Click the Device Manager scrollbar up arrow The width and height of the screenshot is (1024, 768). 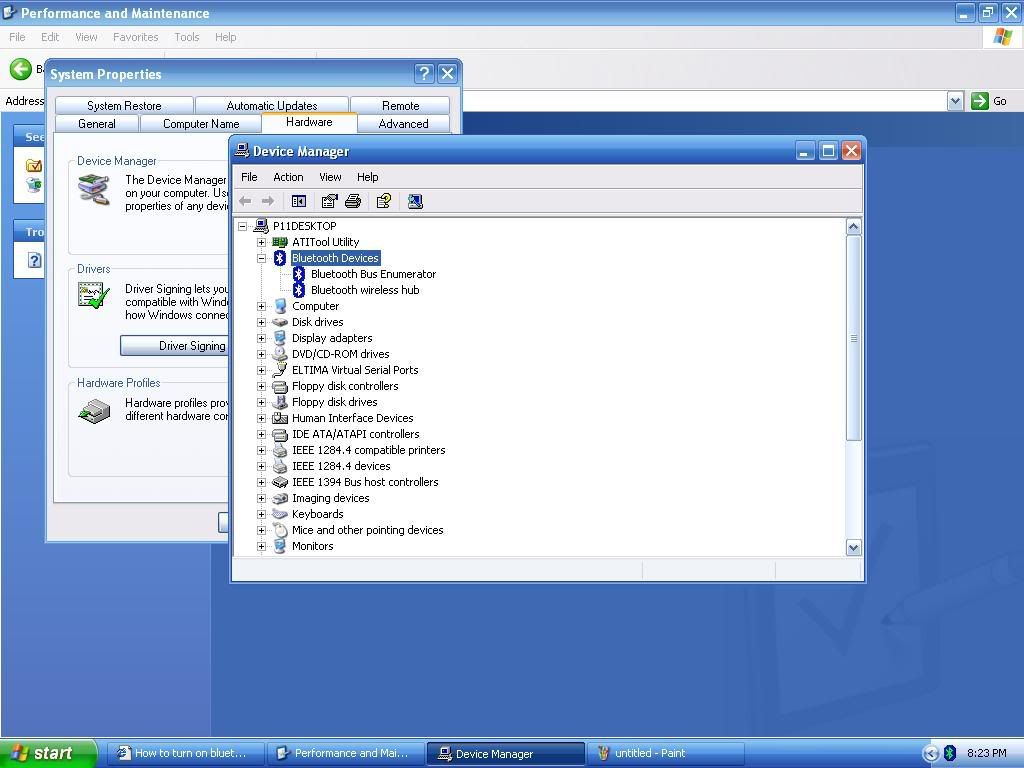(x=854, y=227)
